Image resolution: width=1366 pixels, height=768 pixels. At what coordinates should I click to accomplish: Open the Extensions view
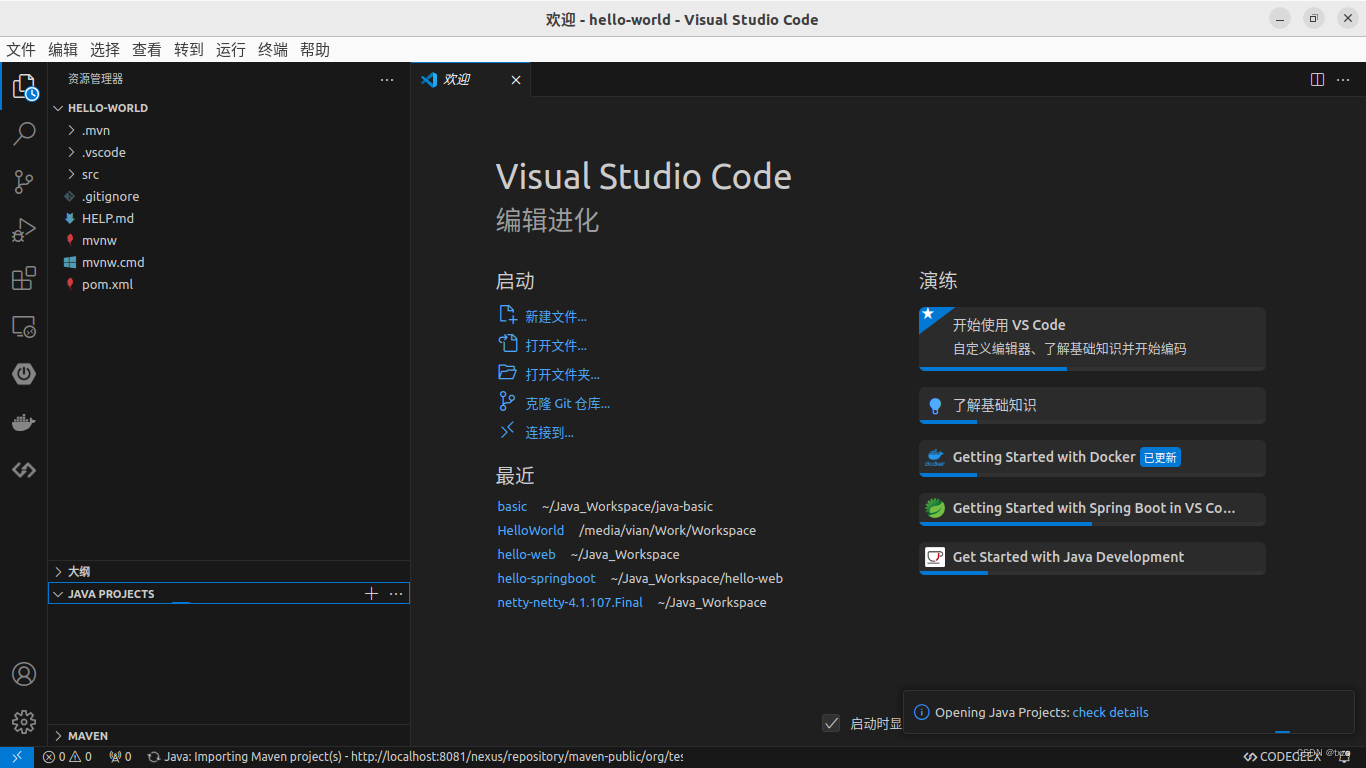point(24,278)
